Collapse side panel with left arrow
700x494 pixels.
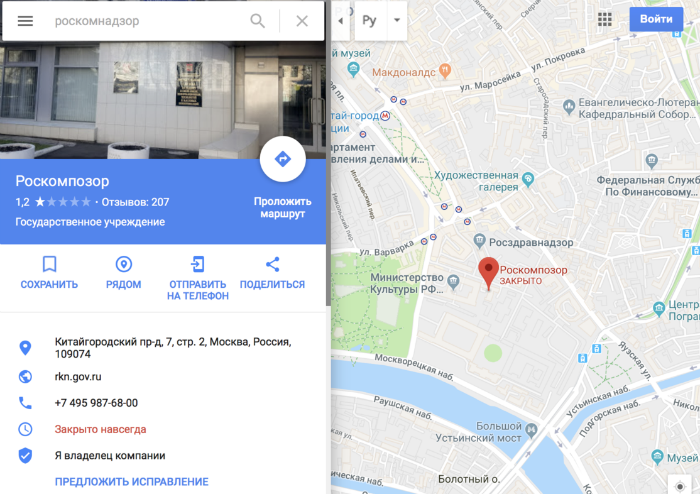[341, 21]
